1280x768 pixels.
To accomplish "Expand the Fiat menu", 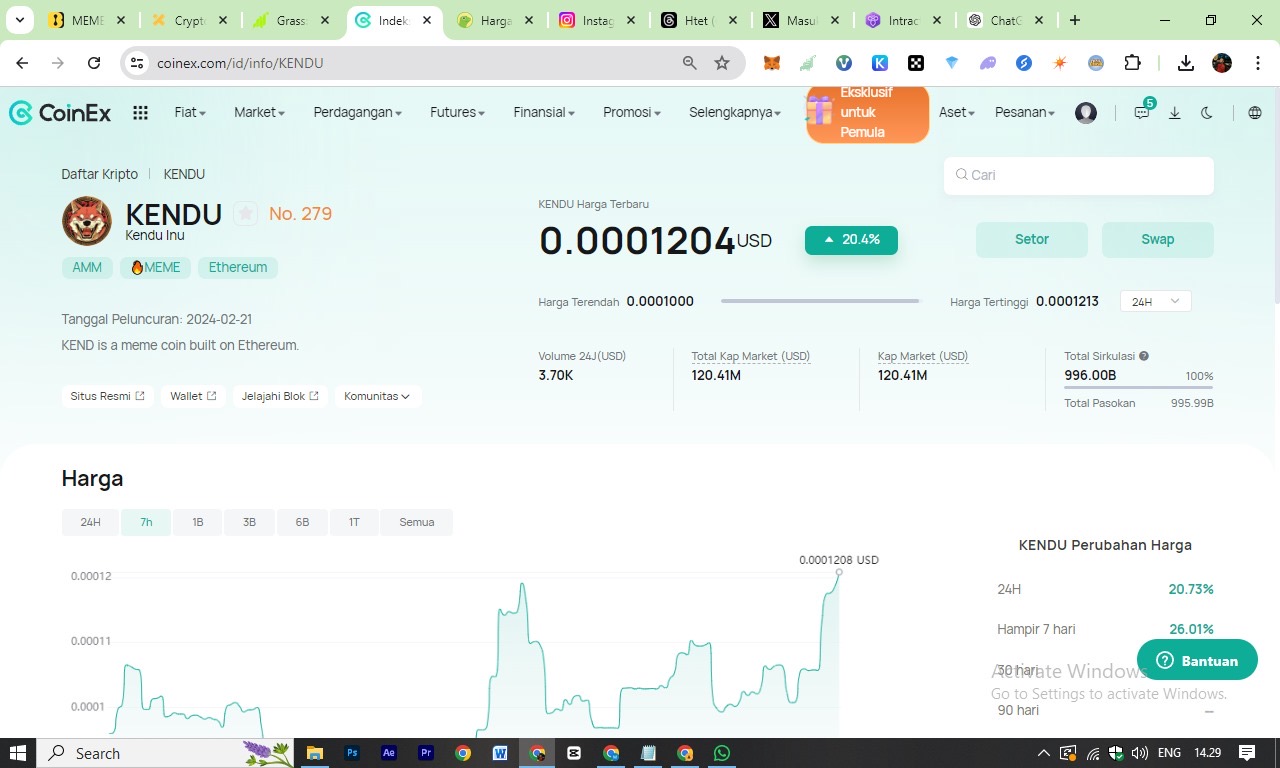I will pos(190,112).
